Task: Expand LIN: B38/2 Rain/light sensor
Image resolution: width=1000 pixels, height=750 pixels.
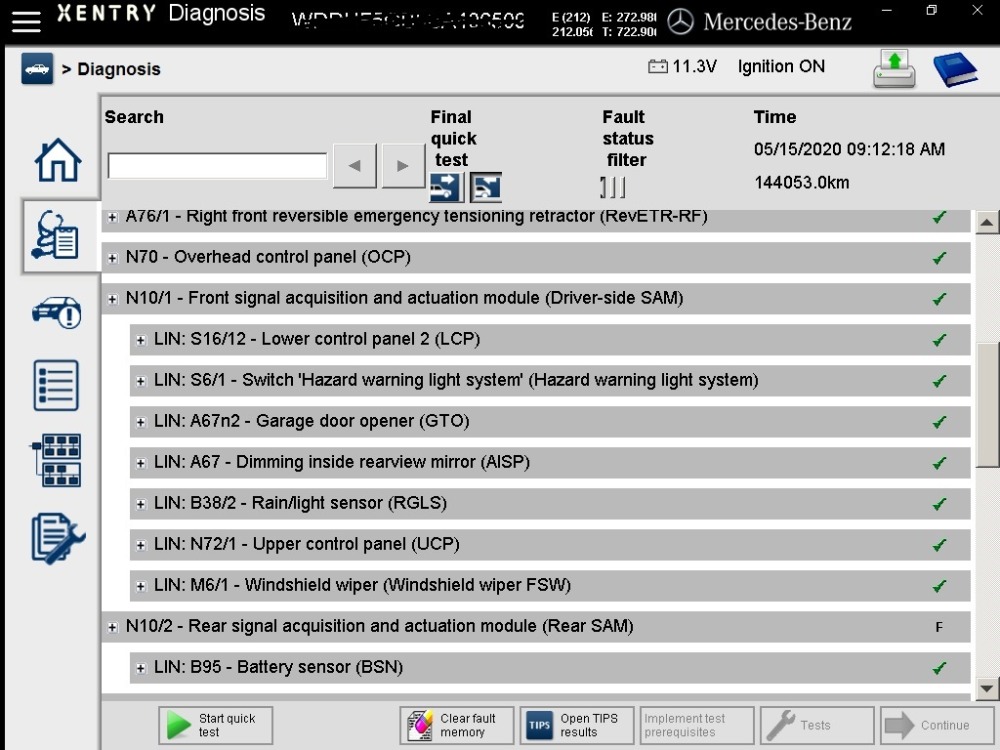Action: pyautogui.click(x=140, y=504)
